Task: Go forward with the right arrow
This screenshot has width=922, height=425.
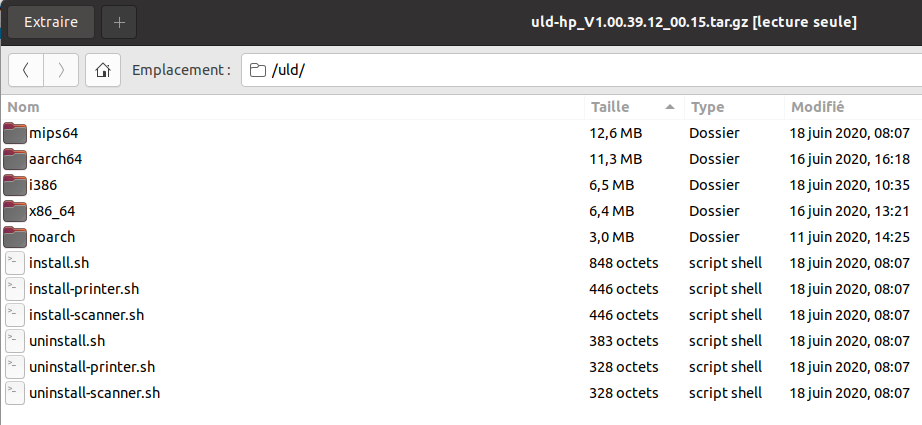Action: click(x=62, y=70)
